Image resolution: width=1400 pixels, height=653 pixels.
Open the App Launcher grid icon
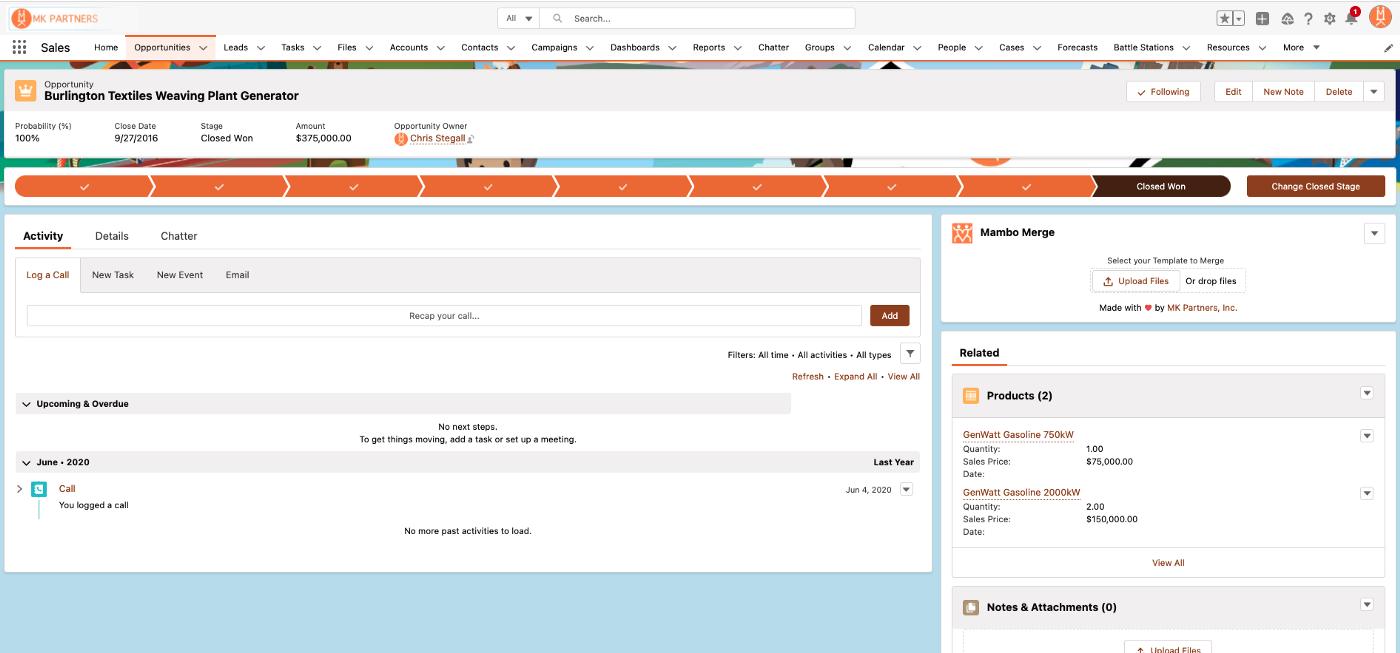point(19,47)
